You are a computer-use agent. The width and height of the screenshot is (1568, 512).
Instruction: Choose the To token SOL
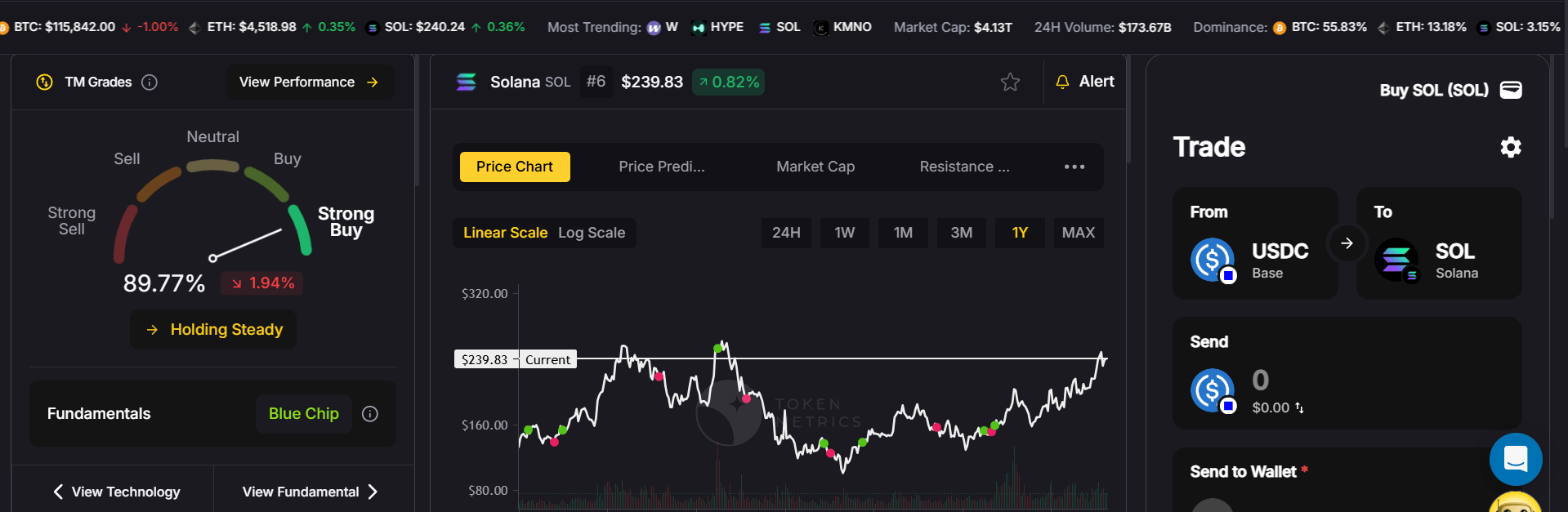[1439, 243]
